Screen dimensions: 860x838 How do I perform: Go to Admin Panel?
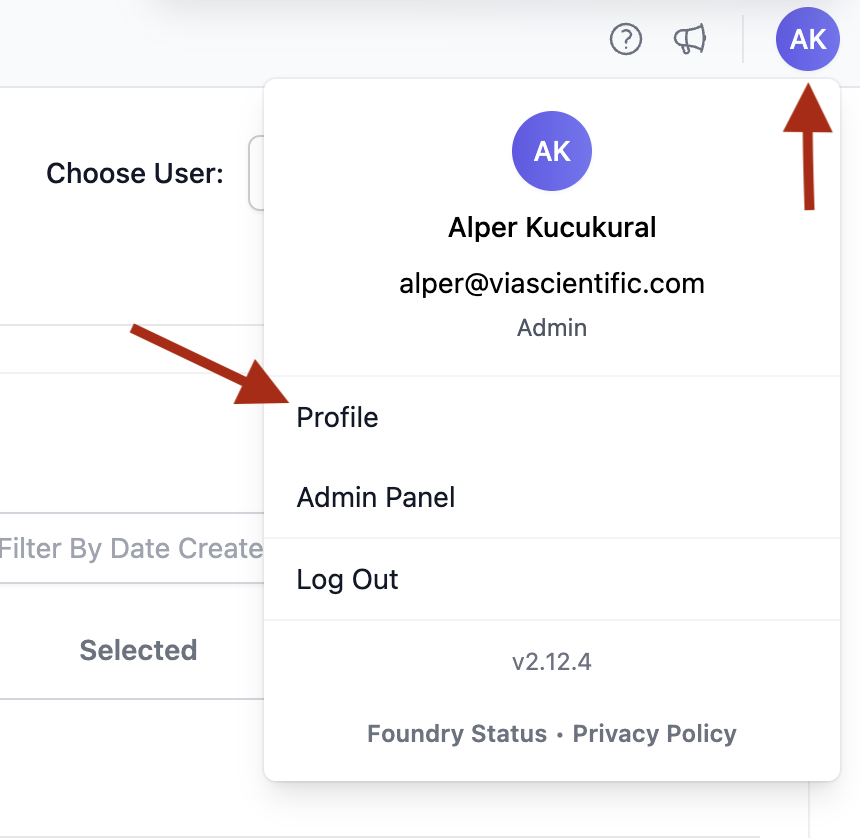(376, 497)
